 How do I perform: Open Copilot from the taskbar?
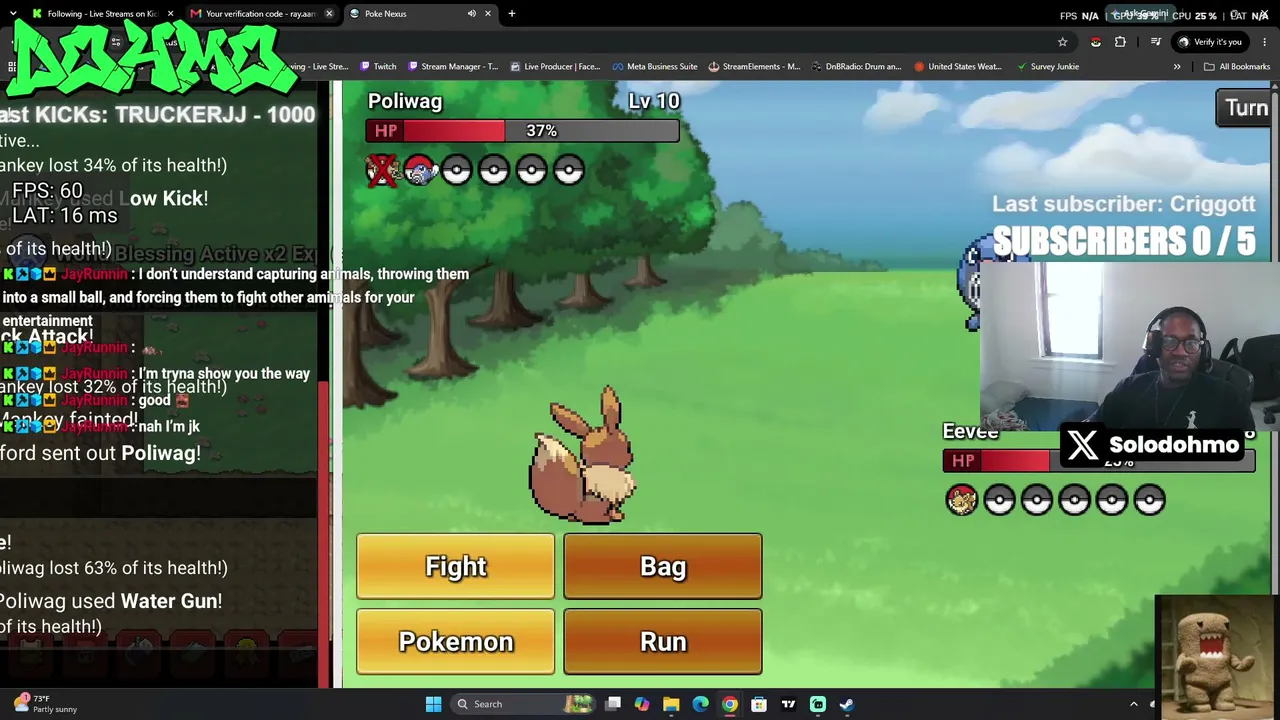tap(642, 704)
